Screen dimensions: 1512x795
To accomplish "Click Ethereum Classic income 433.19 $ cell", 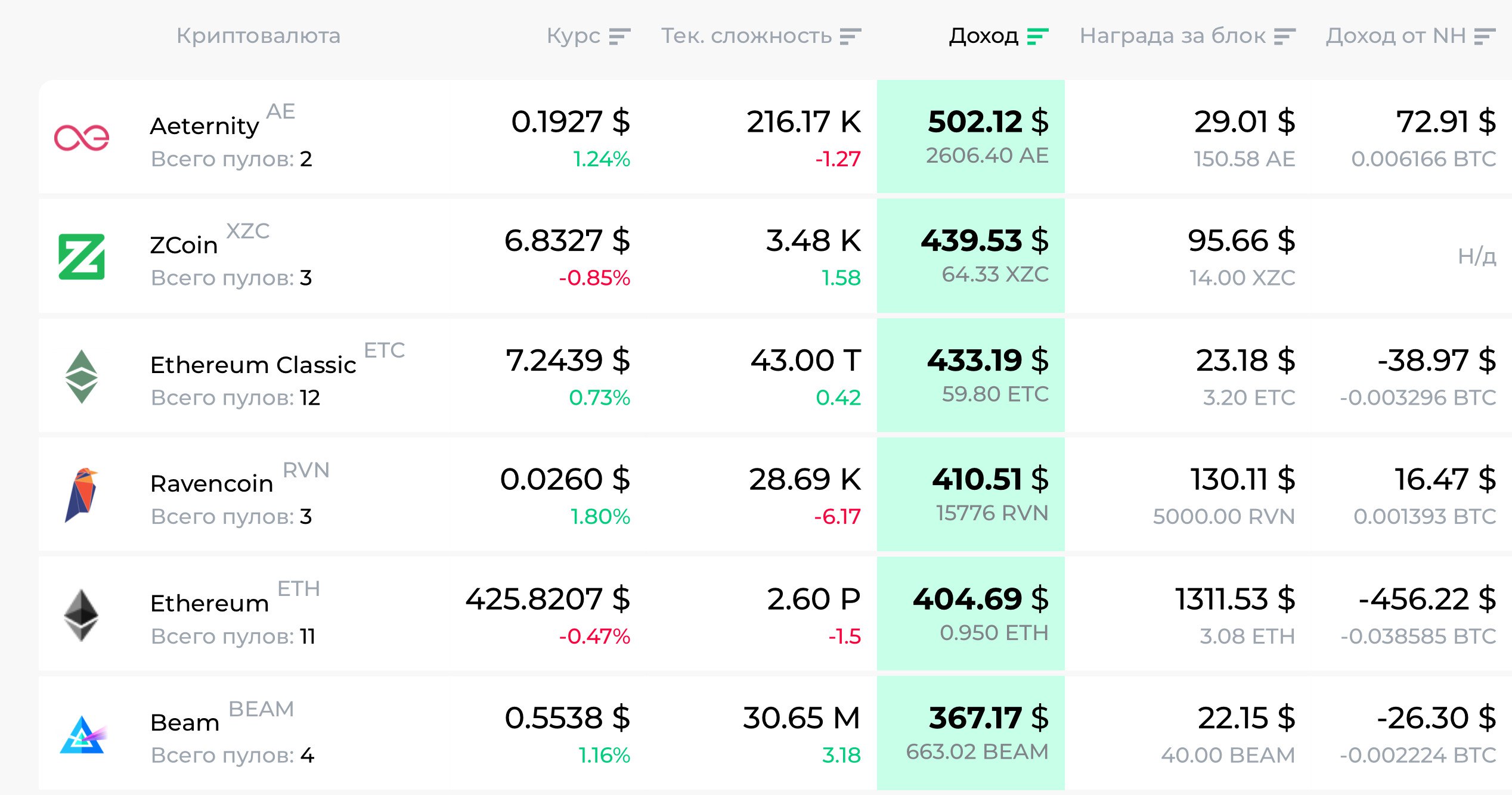I will pyautogui.click(x=971, y=375).
